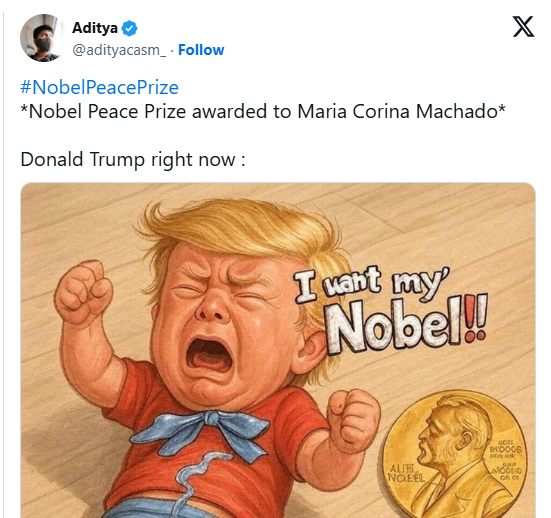The height and width of the screenshot is (518, 551).
Task: Click the blue verified checkmark badge
Action: pos(129,28)
